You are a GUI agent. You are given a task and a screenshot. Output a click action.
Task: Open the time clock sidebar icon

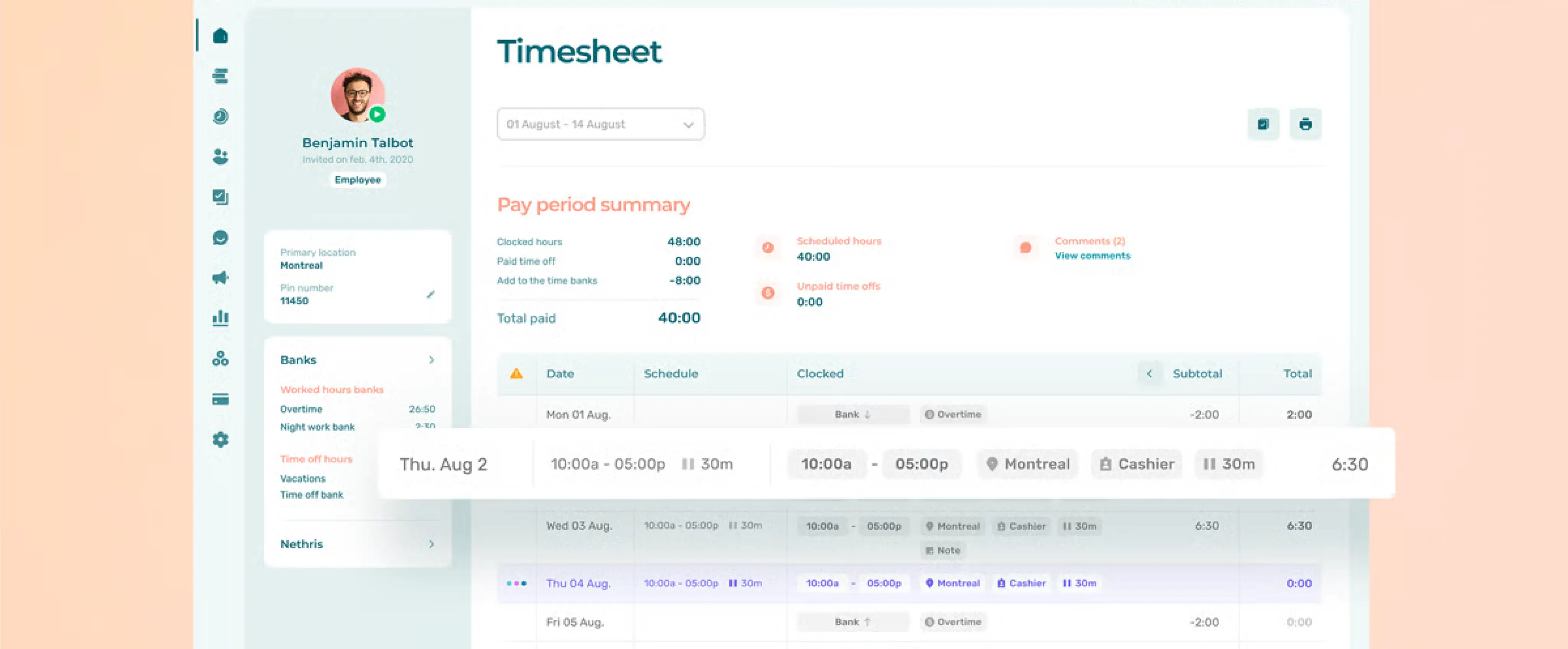[x=220, y=116]
